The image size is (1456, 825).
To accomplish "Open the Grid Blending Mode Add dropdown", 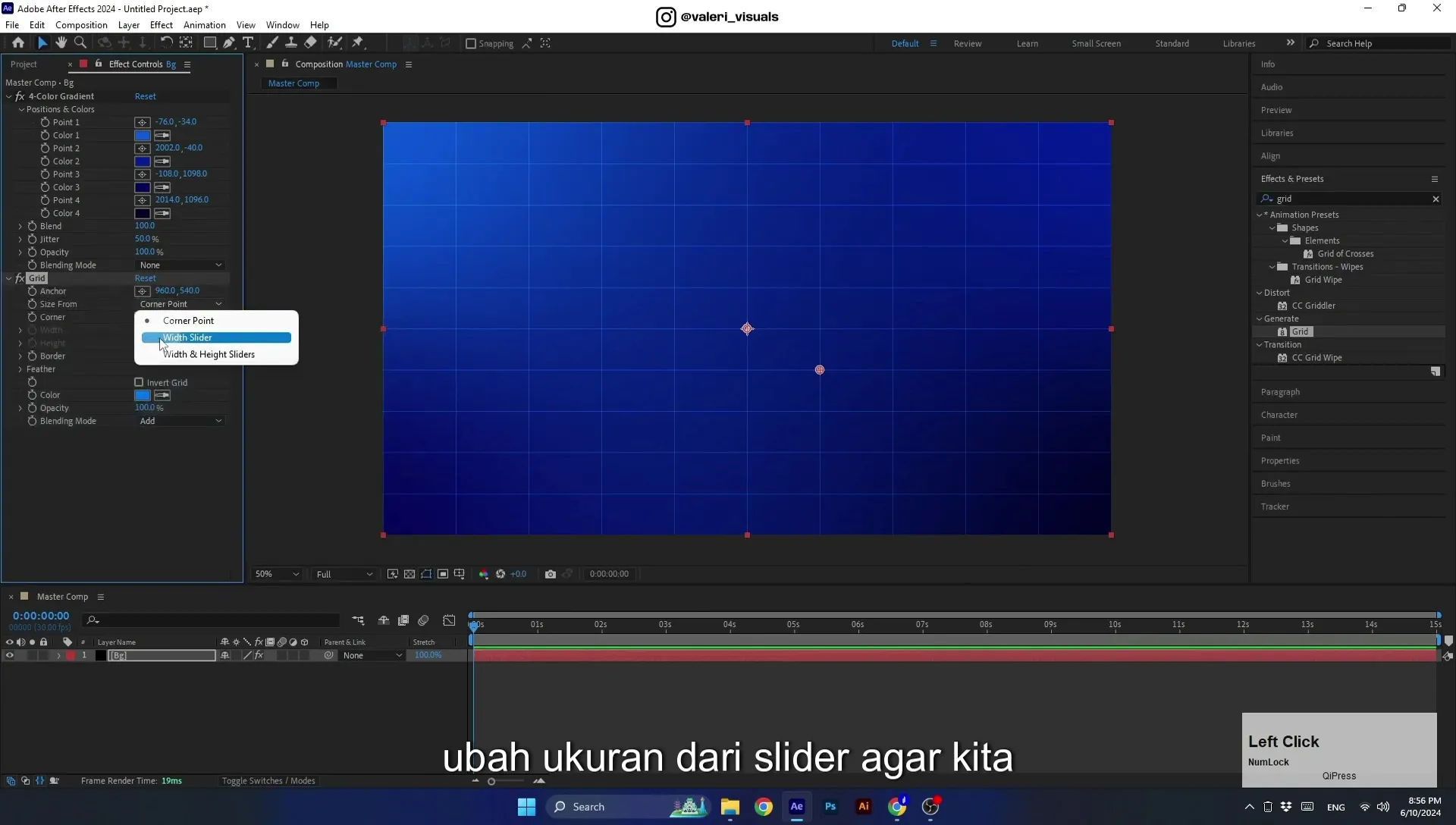I will pyautogui.click(x=180, y=421).
